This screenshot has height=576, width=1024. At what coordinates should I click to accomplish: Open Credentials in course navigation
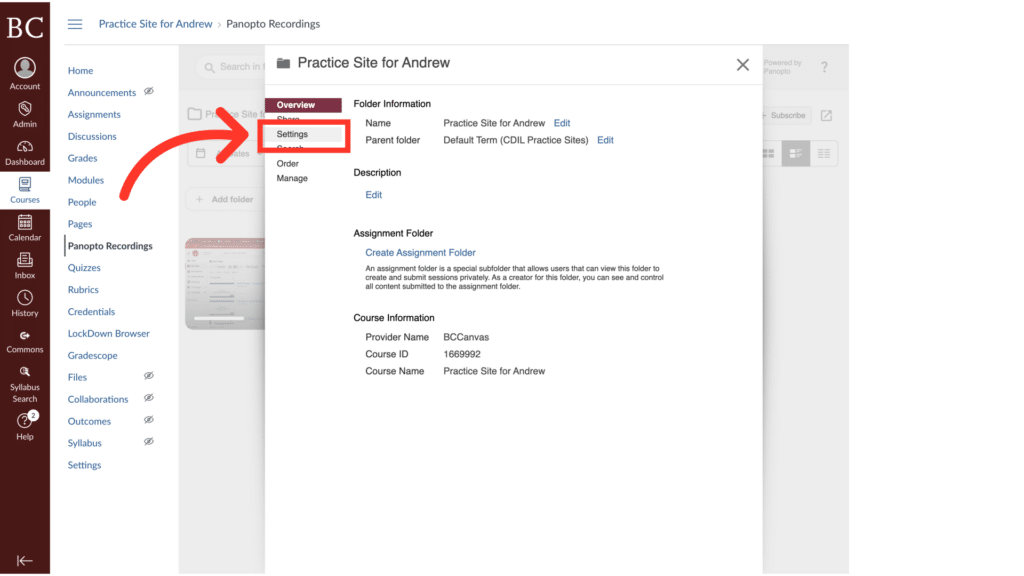coord(91,312)
